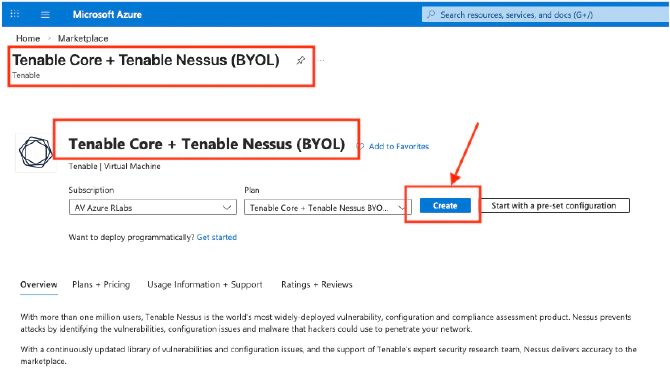Image resolution: width=670 pixels, height=379 pixels.
Task: Click the paragraph starting 'With a continuously updated library'
Action: (329, 355)
